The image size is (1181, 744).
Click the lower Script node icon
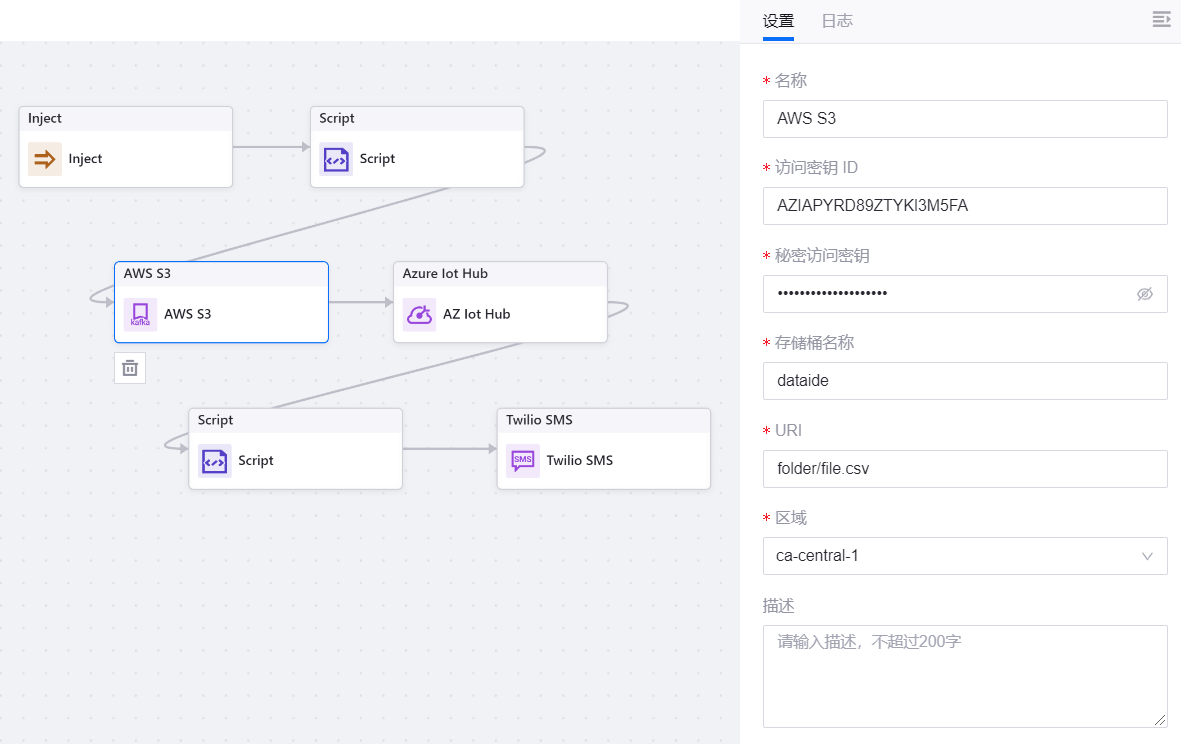click(214, 461)
